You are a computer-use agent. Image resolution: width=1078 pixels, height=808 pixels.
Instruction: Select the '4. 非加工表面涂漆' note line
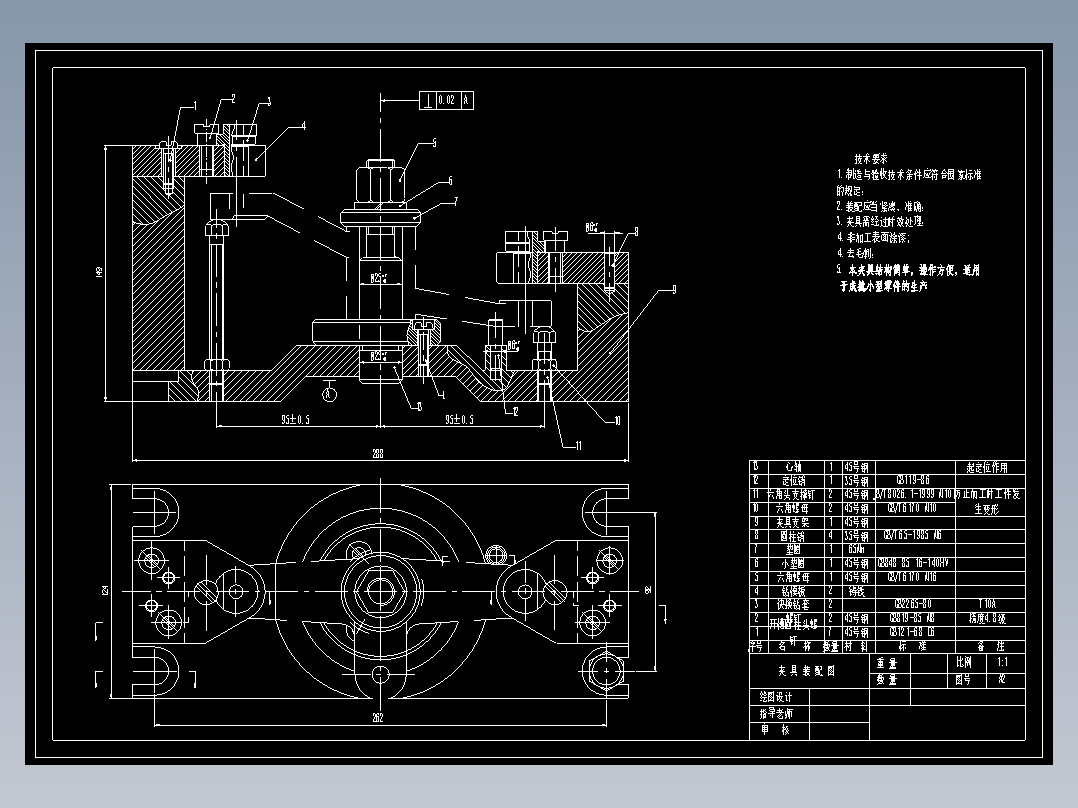click(x=873, y=237)
